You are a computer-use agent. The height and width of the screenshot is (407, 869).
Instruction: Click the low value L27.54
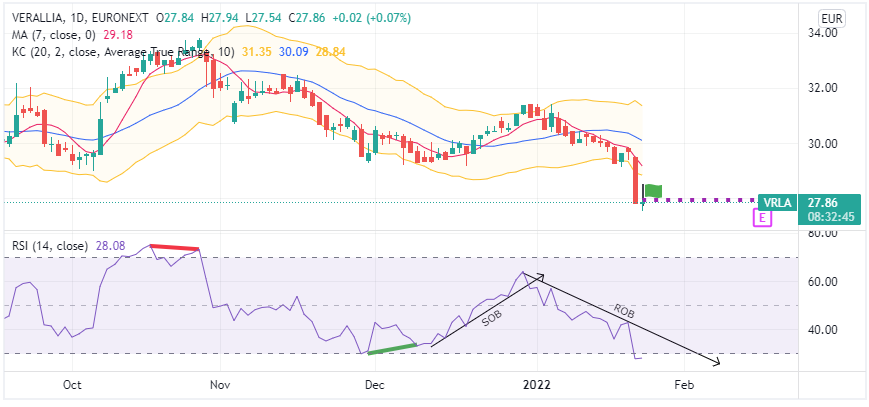coord(263,18)
